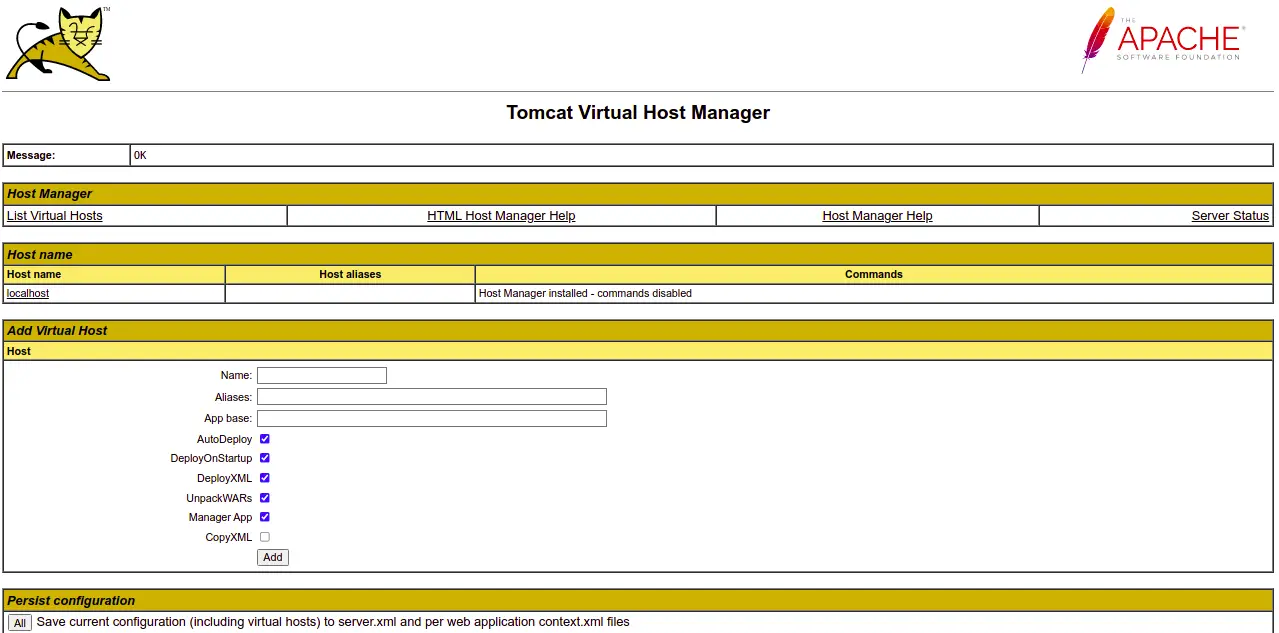Click the Tomcat cat logo
1279x633 pixels.
[x=59, y=44]
